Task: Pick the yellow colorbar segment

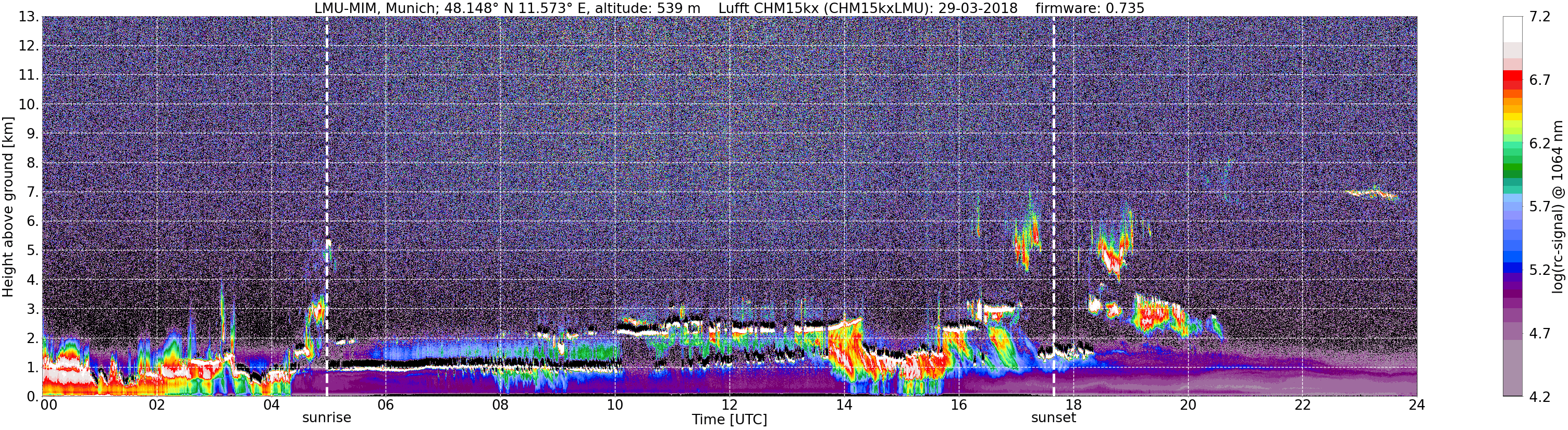Action: click(1513, 116)
